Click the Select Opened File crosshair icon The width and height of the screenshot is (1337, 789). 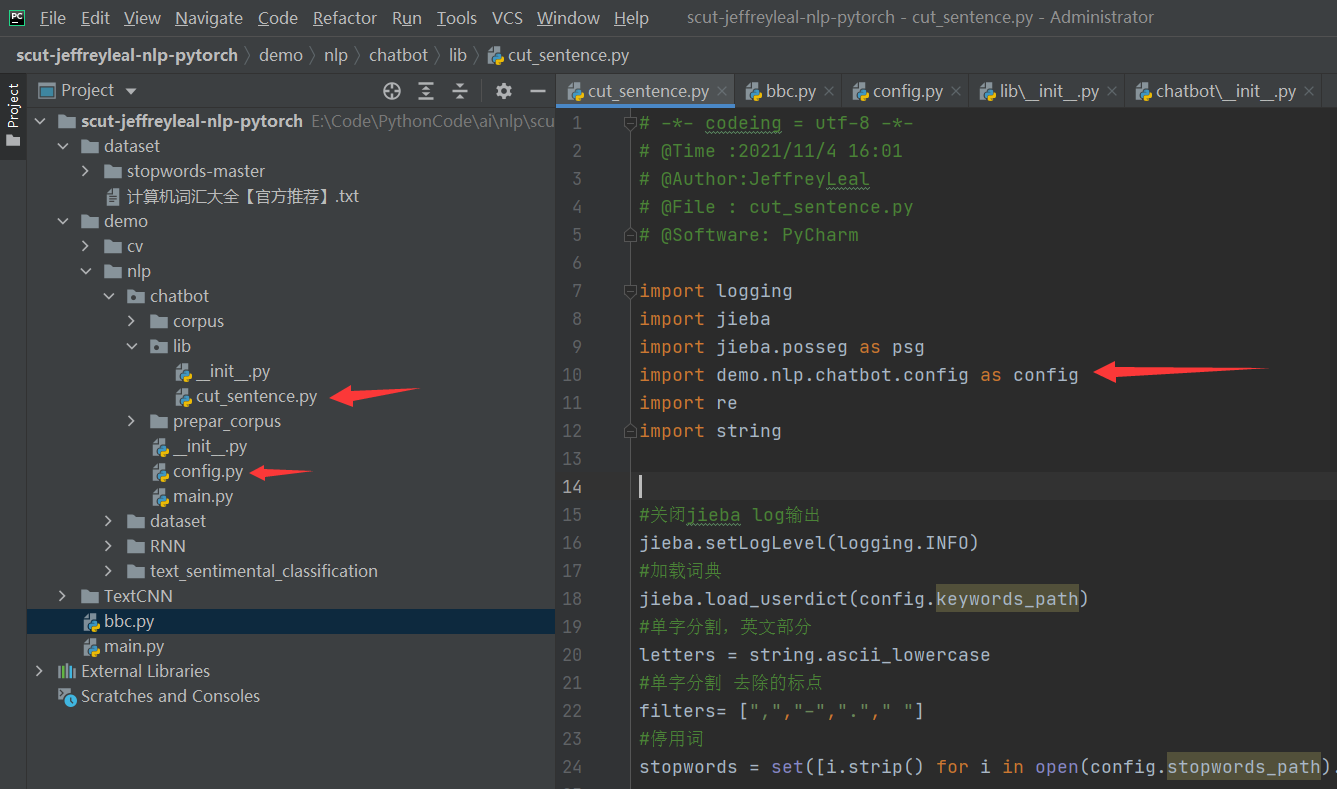click(392, 91)
